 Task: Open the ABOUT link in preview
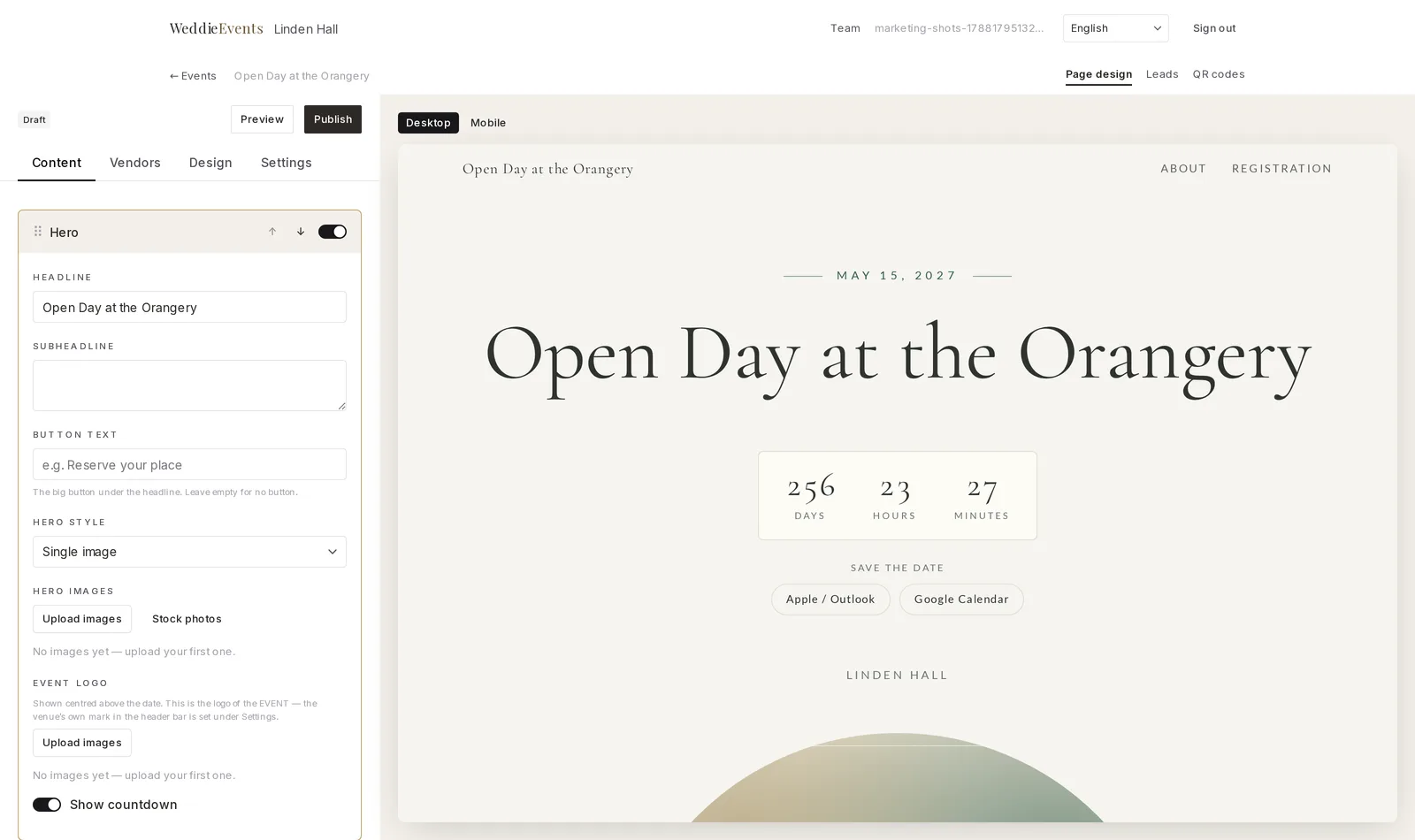1183,169
